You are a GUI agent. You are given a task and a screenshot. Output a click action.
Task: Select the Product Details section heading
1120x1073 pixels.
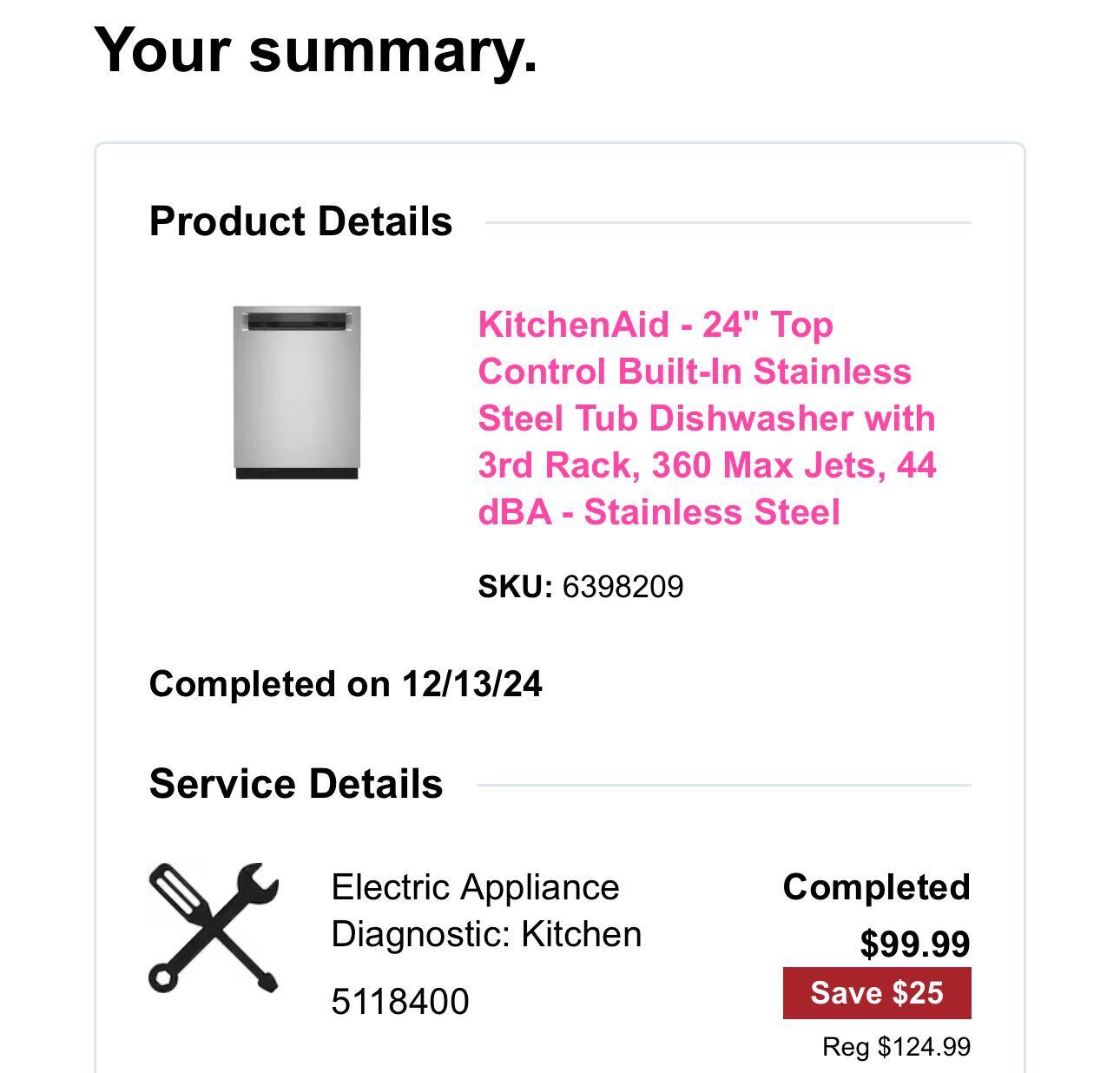tap(300, 221)
